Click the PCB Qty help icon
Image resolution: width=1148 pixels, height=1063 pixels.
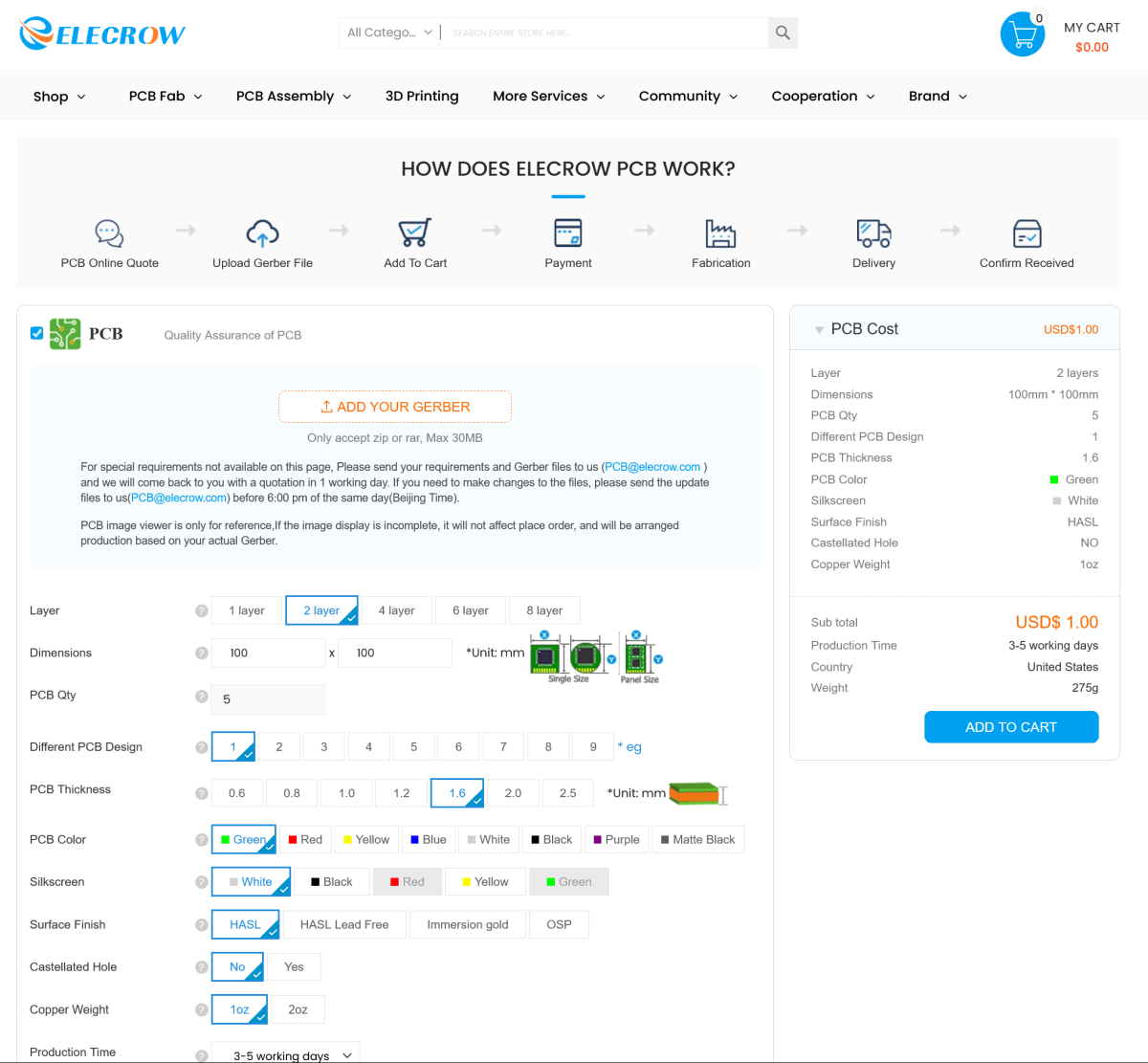[202, 696]
